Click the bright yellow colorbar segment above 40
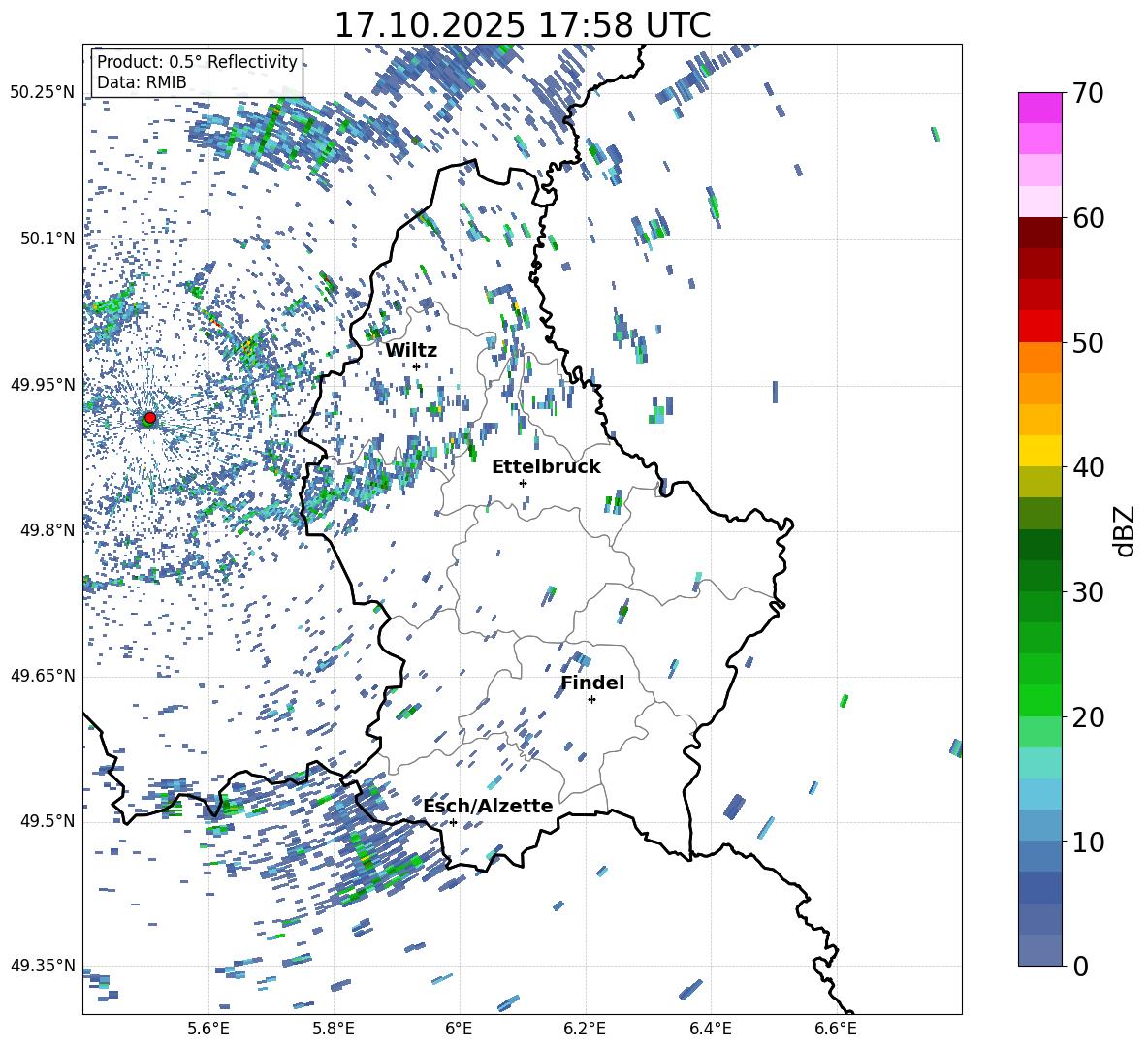The image size is (1148, 1048). tap(1039, 451)
